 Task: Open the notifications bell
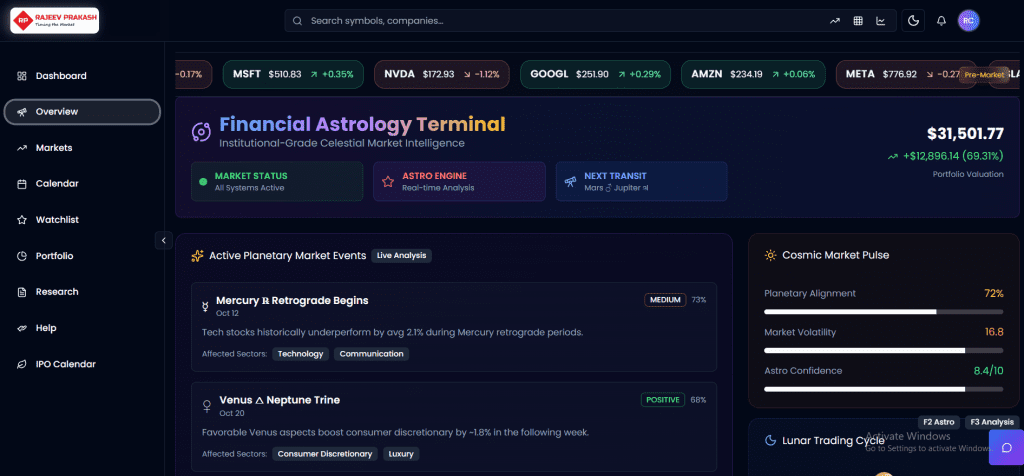tap(941, 20)
